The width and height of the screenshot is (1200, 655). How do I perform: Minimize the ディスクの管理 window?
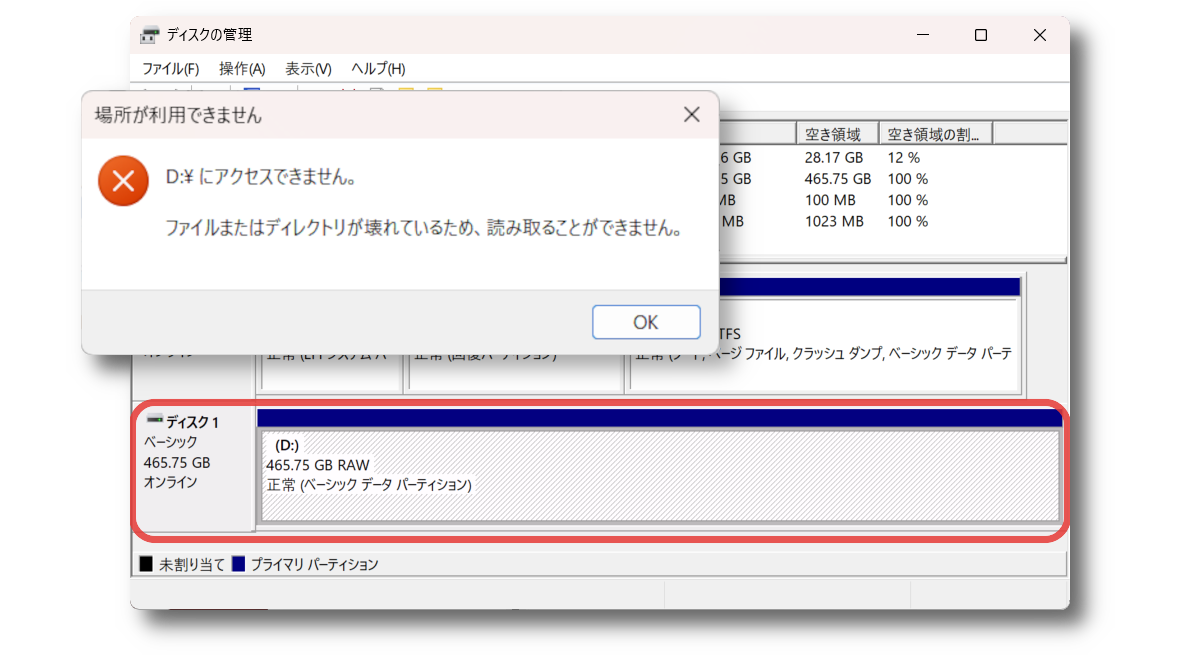(x=921, y=35)
